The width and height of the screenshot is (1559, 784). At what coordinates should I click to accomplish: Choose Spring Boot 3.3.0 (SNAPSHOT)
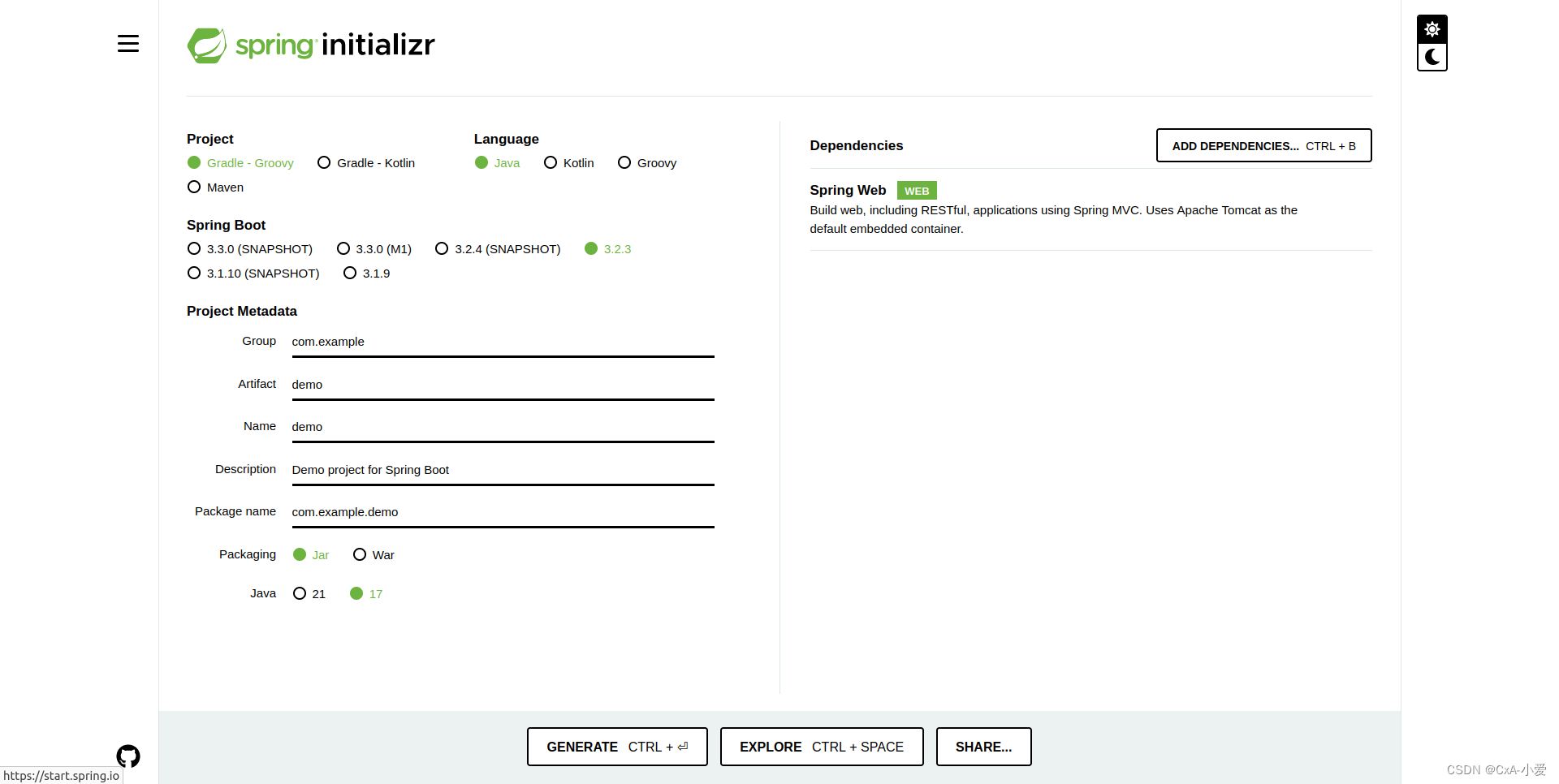250,249
